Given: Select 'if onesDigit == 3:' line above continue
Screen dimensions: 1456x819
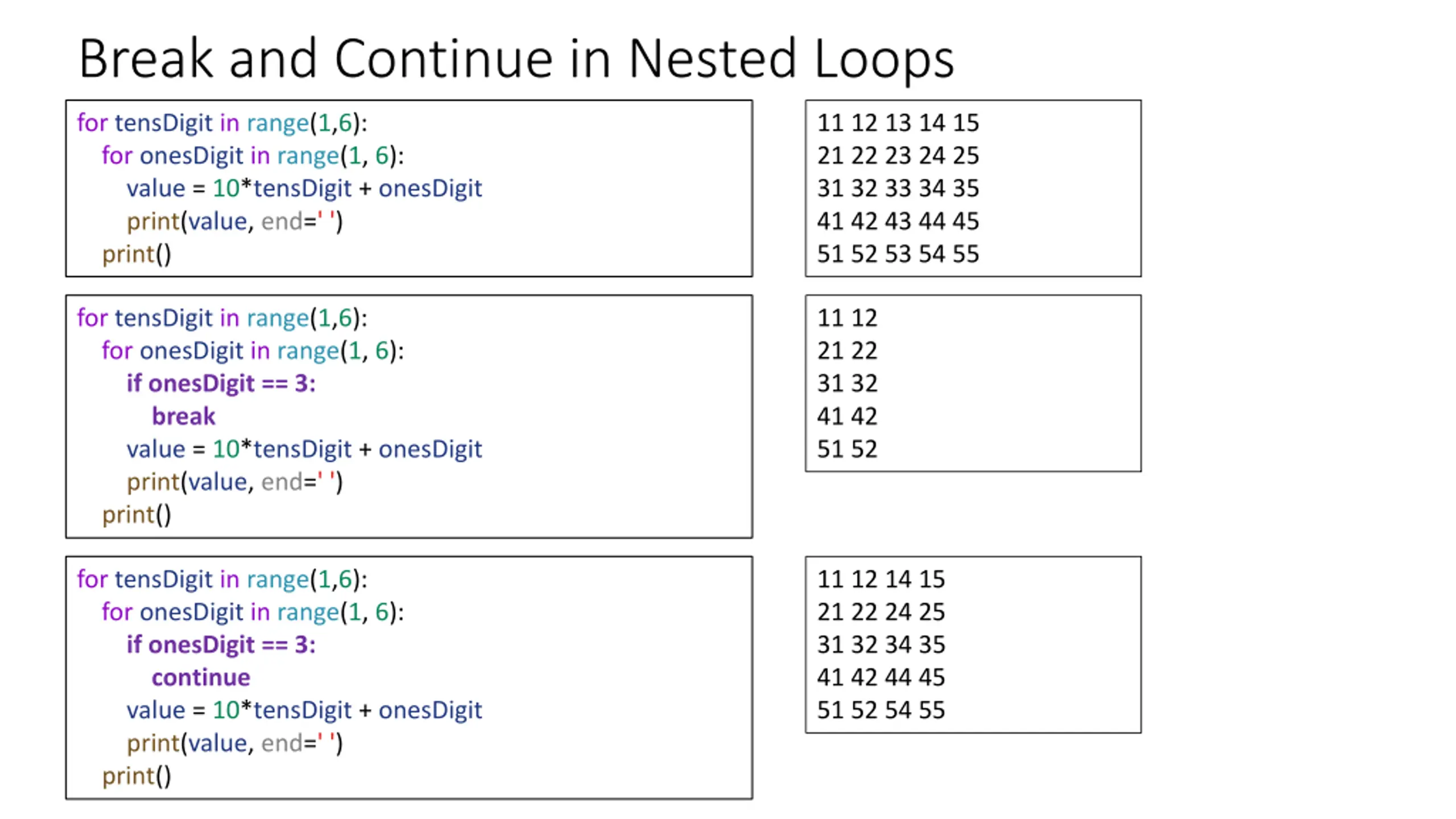Looking at the screenshot, I should [221, 645].
